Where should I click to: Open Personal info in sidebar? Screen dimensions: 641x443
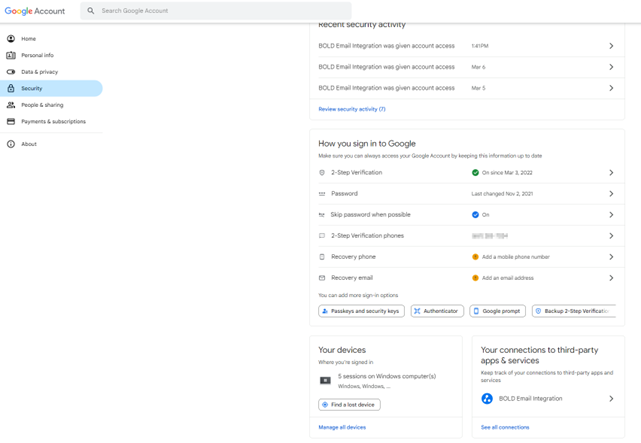(51, 55)
